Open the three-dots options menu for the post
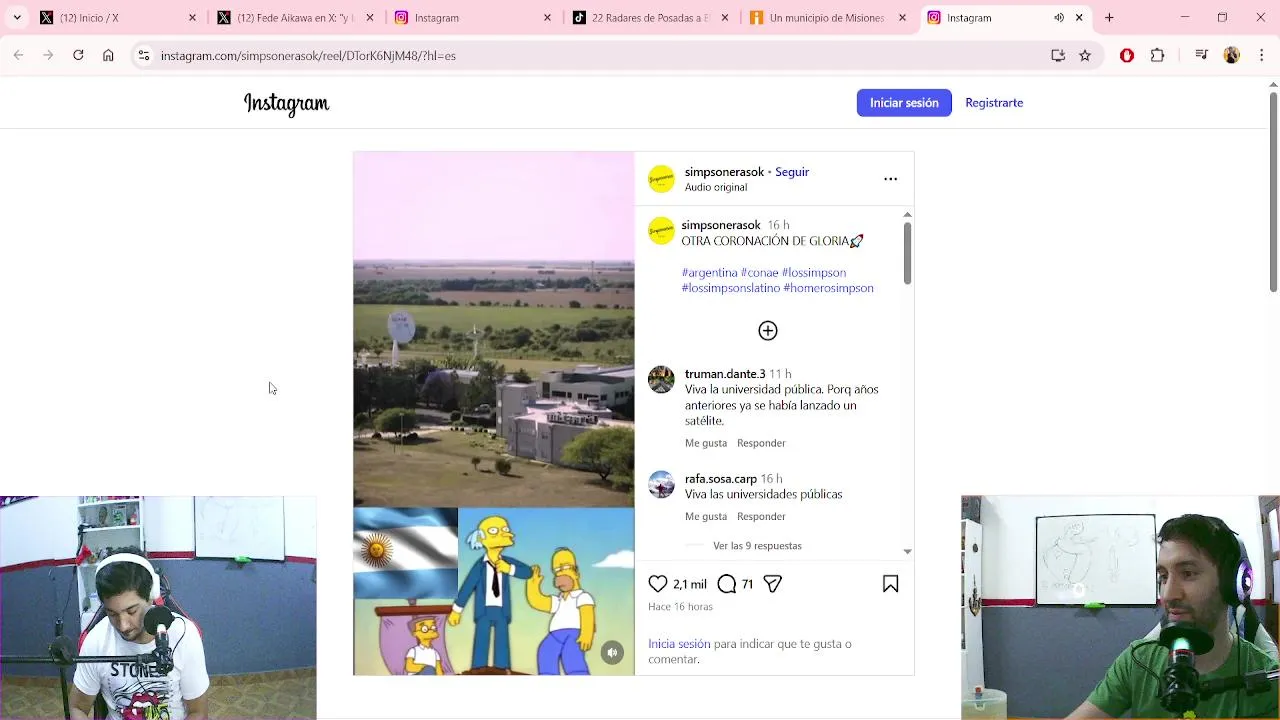This screenshot has width=1280, height=720. [x=890, y=179]
